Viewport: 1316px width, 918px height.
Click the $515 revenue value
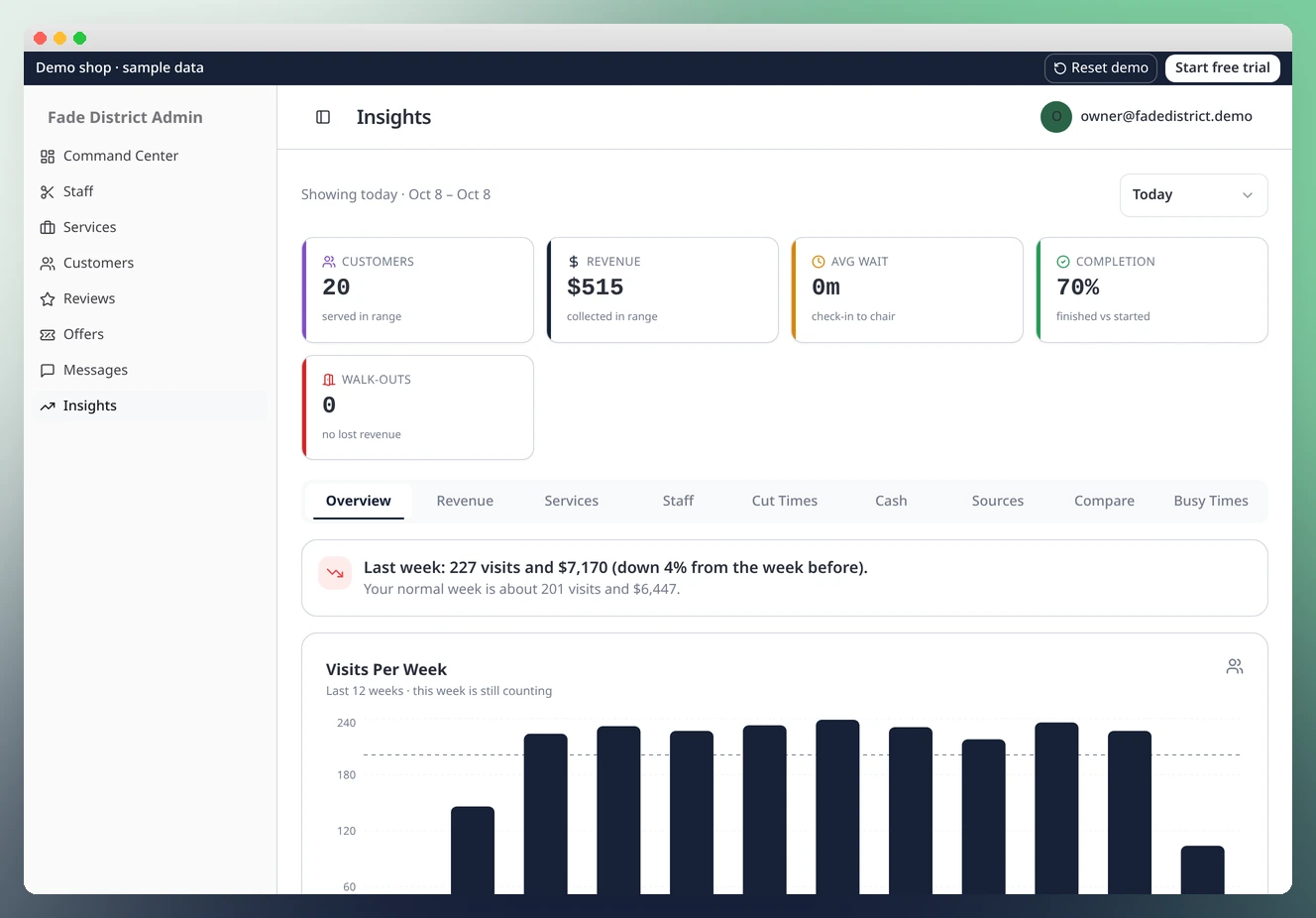(596, 287)
